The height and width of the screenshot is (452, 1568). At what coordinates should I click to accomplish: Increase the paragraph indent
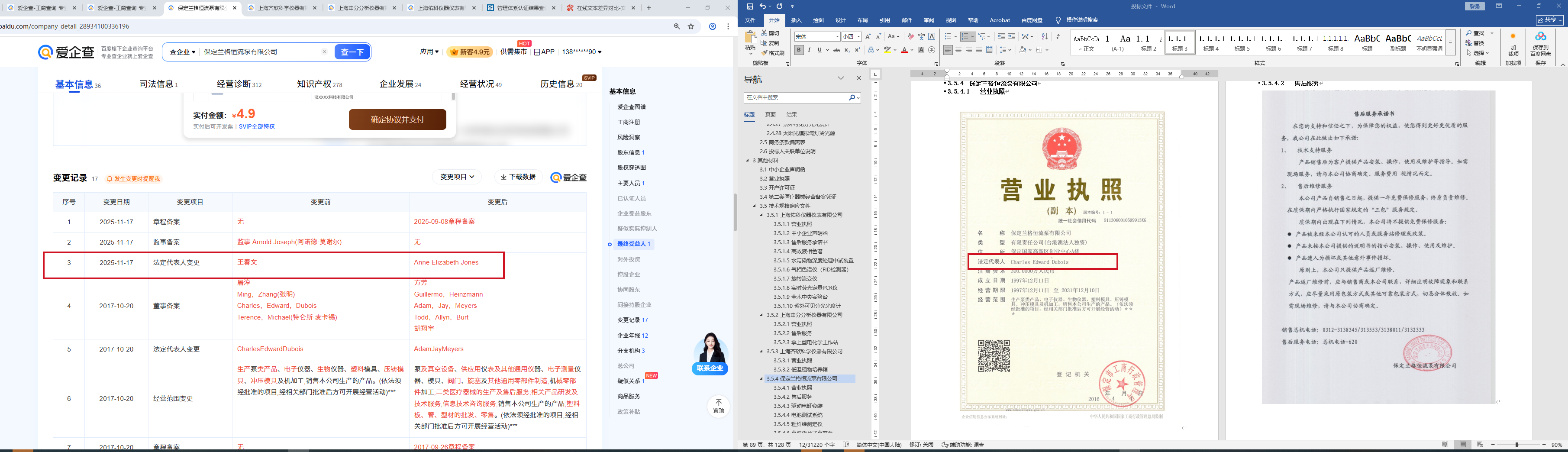tap(1012, 36)
